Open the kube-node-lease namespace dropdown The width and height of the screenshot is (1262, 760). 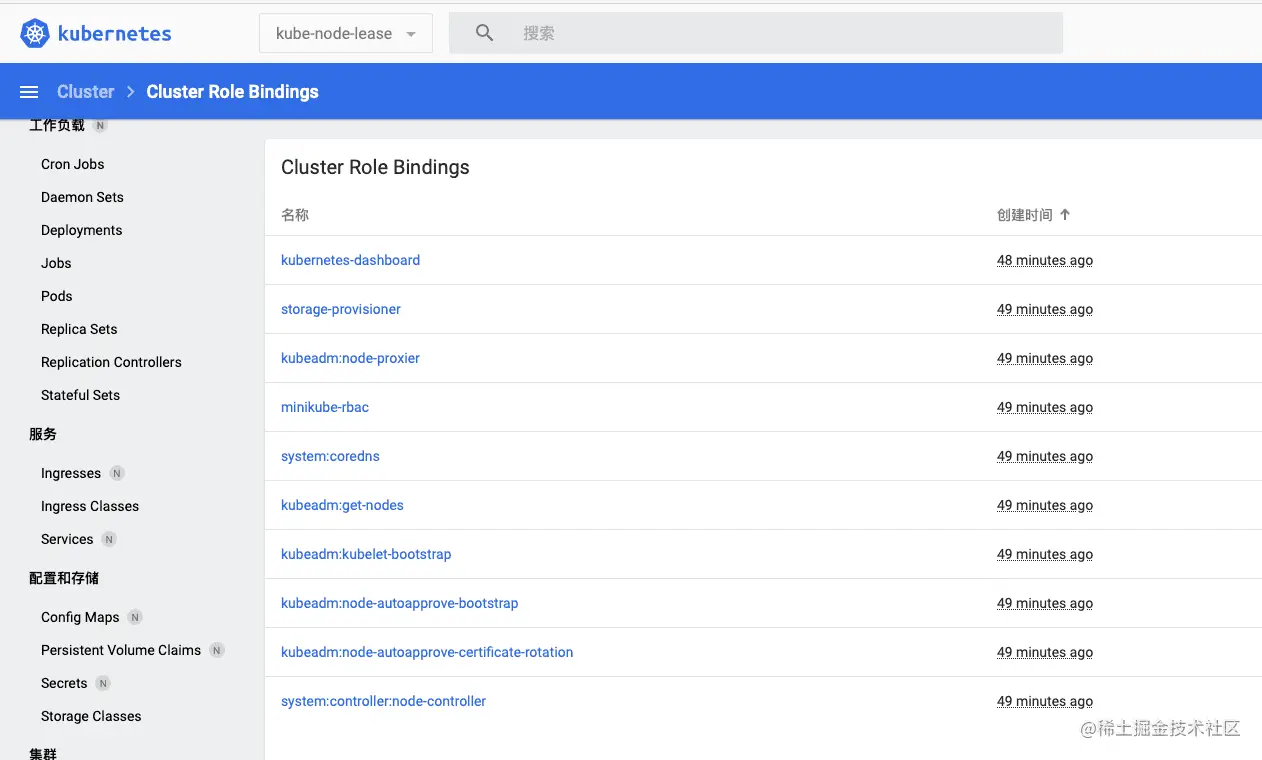coord(346,33)
